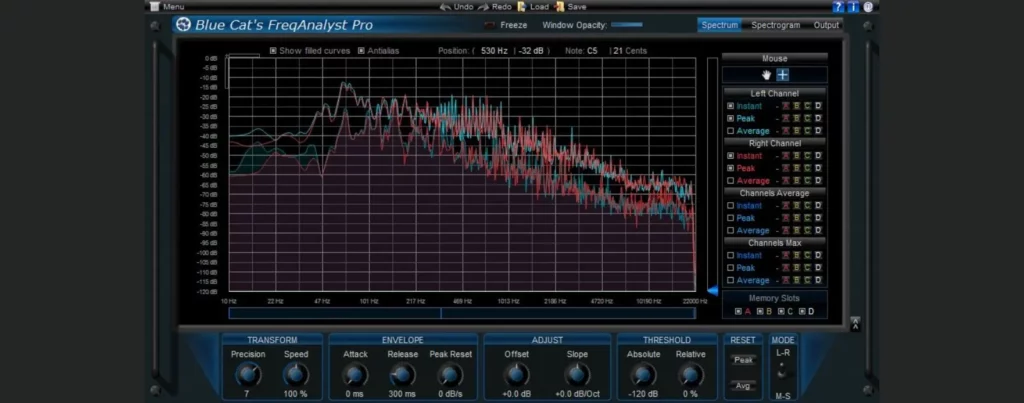Click the Window Opacity slider
Image resolution: width=1024 pixels, height=403 pixels.
coord(627,25)
